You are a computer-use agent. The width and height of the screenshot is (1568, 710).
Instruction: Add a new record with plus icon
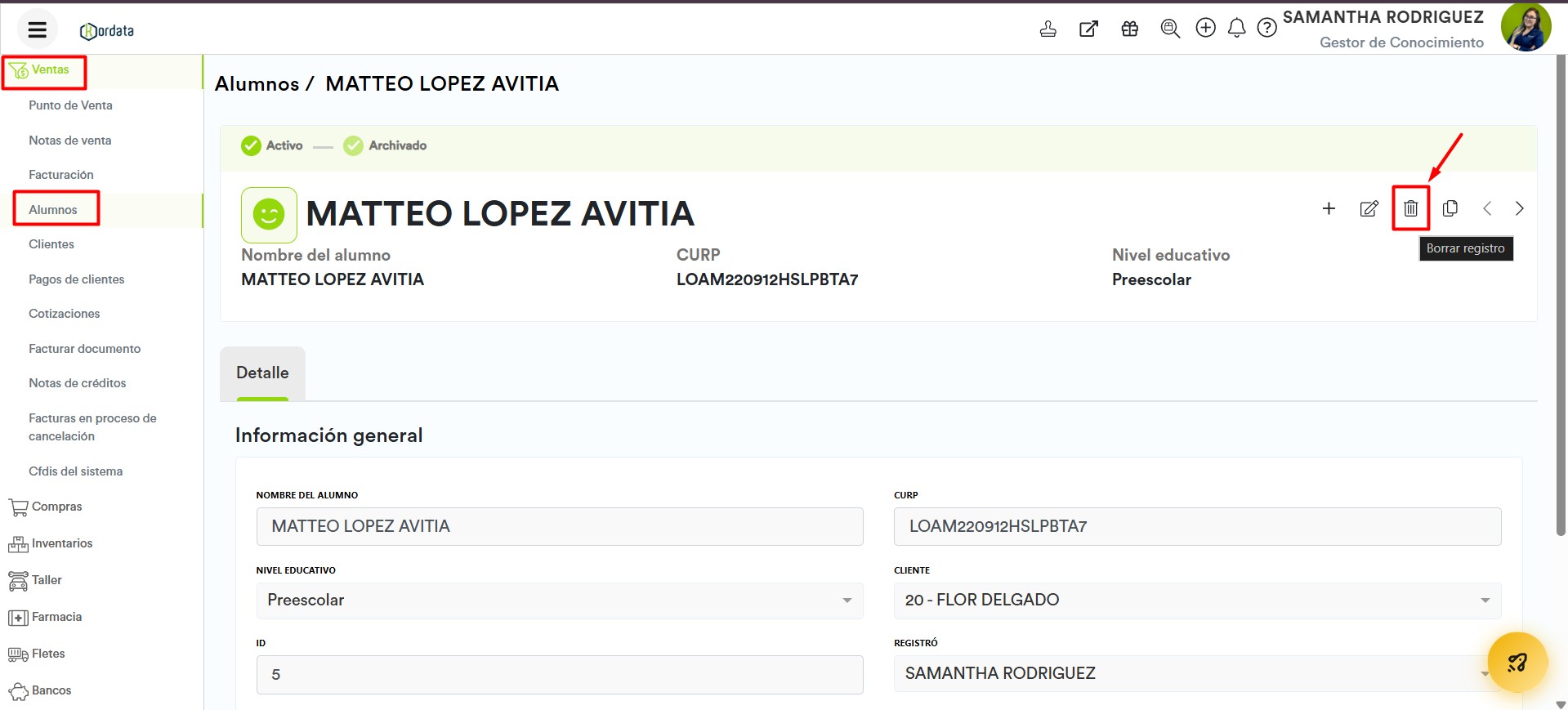(x=1329, y=208)
